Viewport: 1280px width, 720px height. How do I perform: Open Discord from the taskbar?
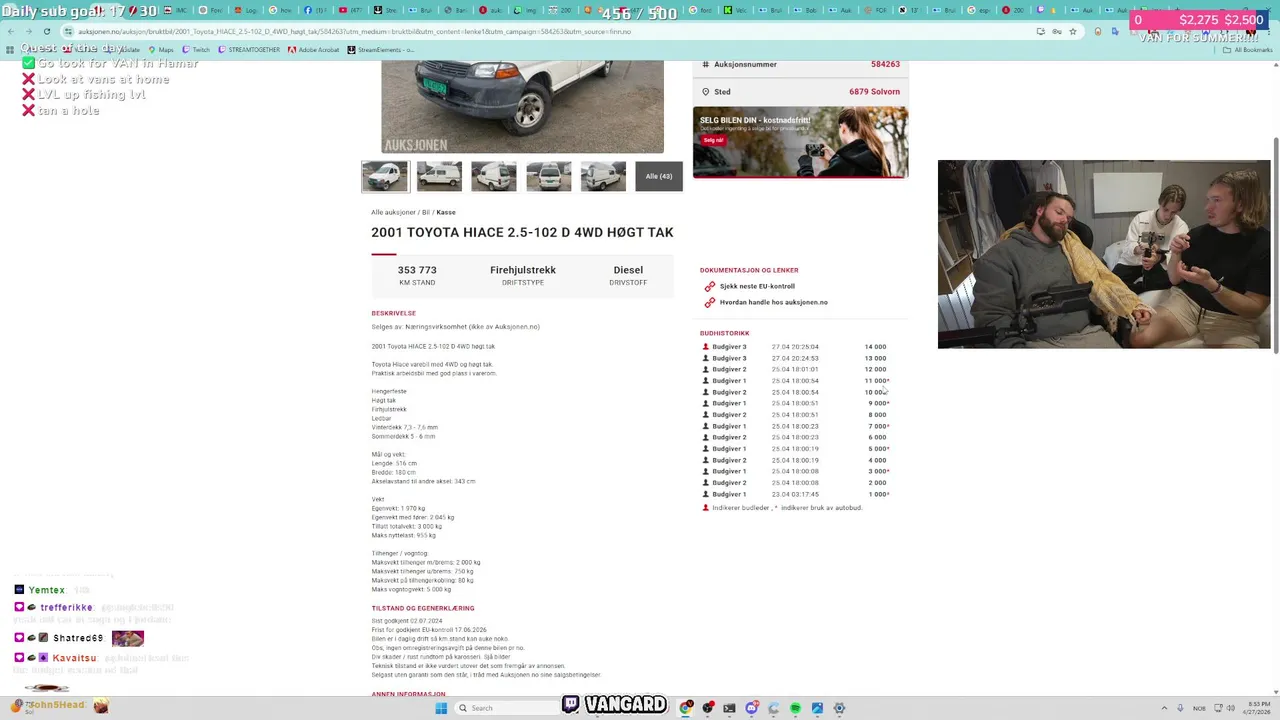pos(751,708)
